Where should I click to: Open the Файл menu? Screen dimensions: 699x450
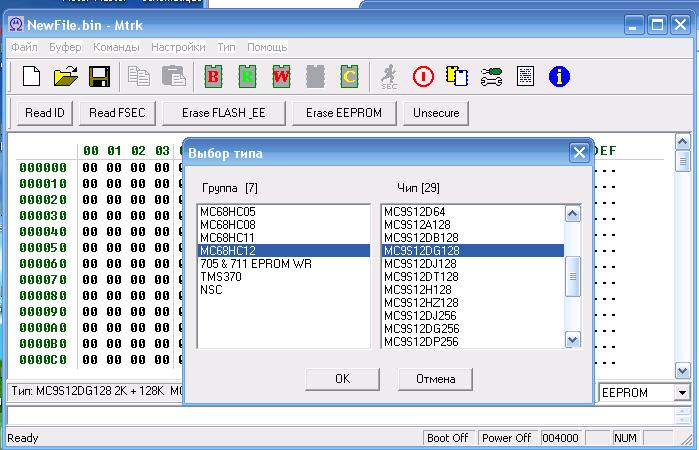click(24, 47)
